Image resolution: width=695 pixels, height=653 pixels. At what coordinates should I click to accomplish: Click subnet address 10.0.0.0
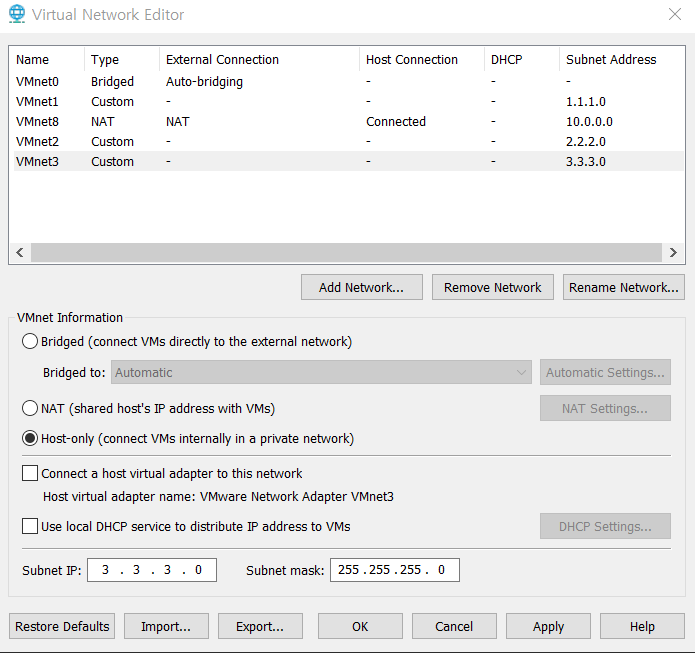589,121
